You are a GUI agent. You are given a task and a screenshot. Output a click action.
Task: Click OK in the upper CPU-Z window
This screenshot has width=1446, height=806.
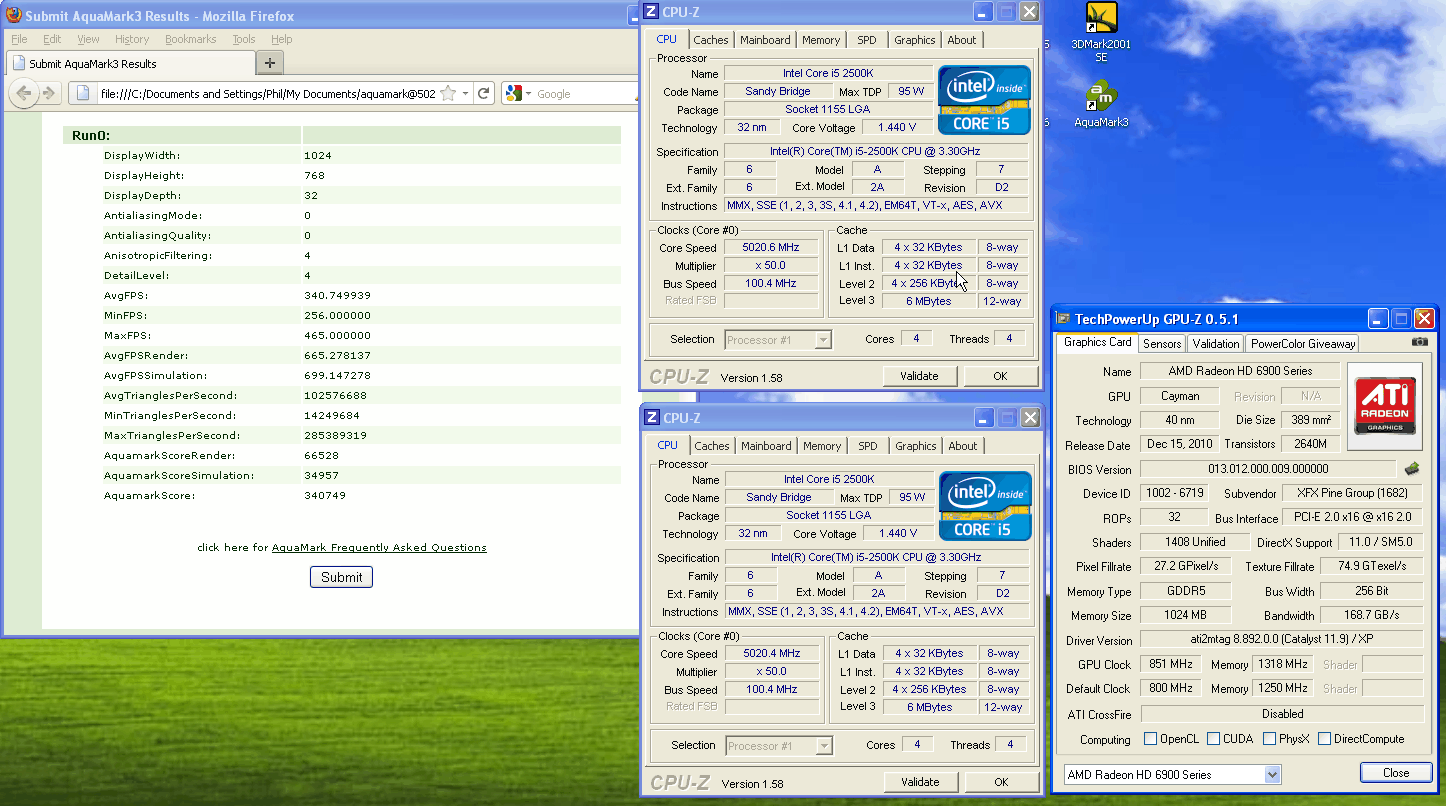1000,376
